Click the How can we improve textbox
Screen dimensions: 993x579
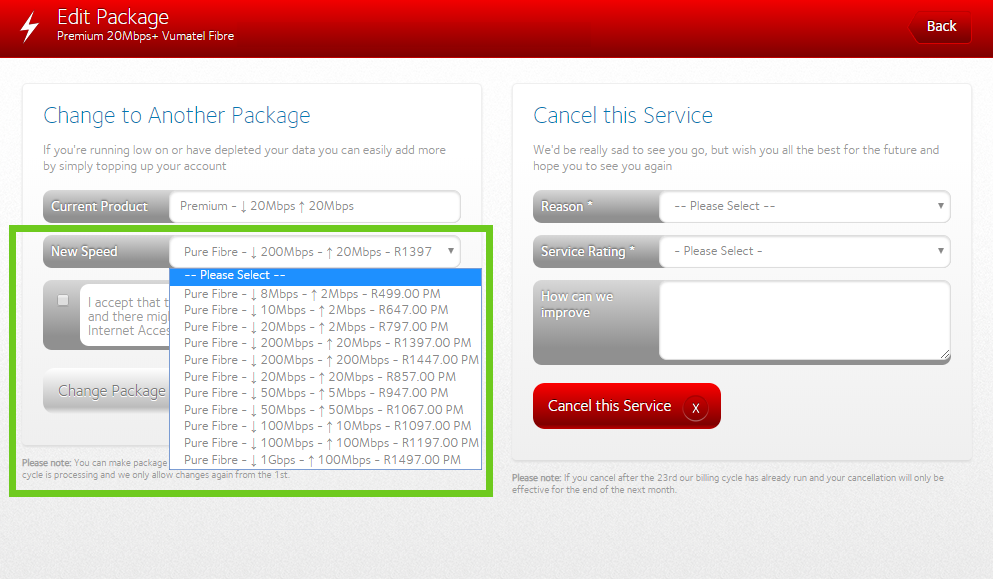coord(804,320)
